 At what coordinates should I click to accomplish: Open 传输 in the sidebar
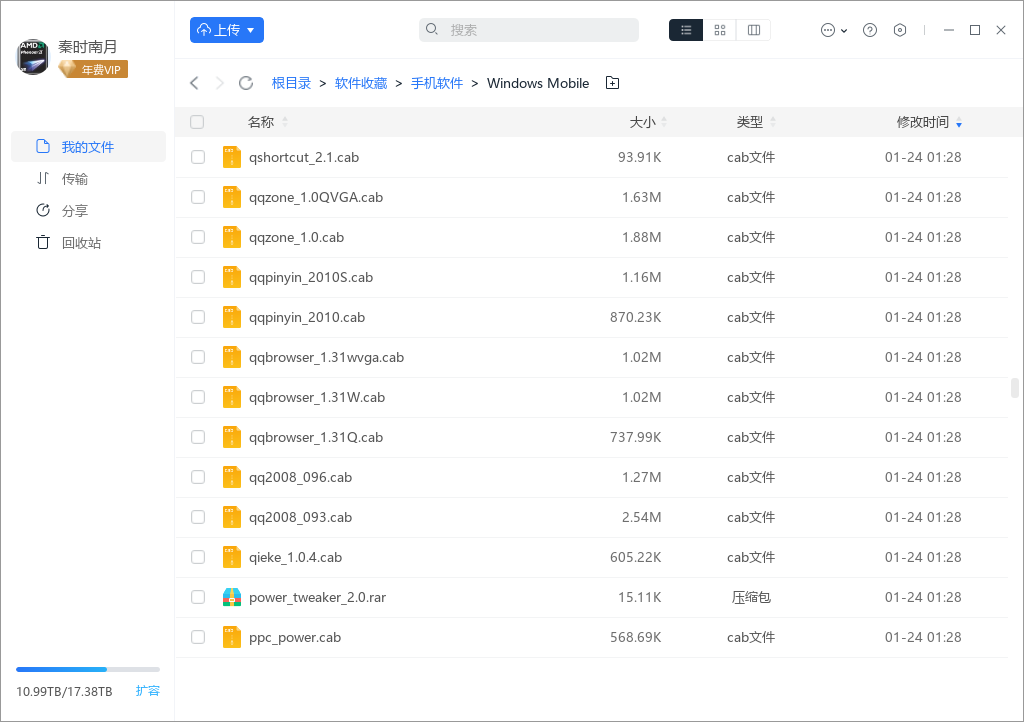pos(74,179)
